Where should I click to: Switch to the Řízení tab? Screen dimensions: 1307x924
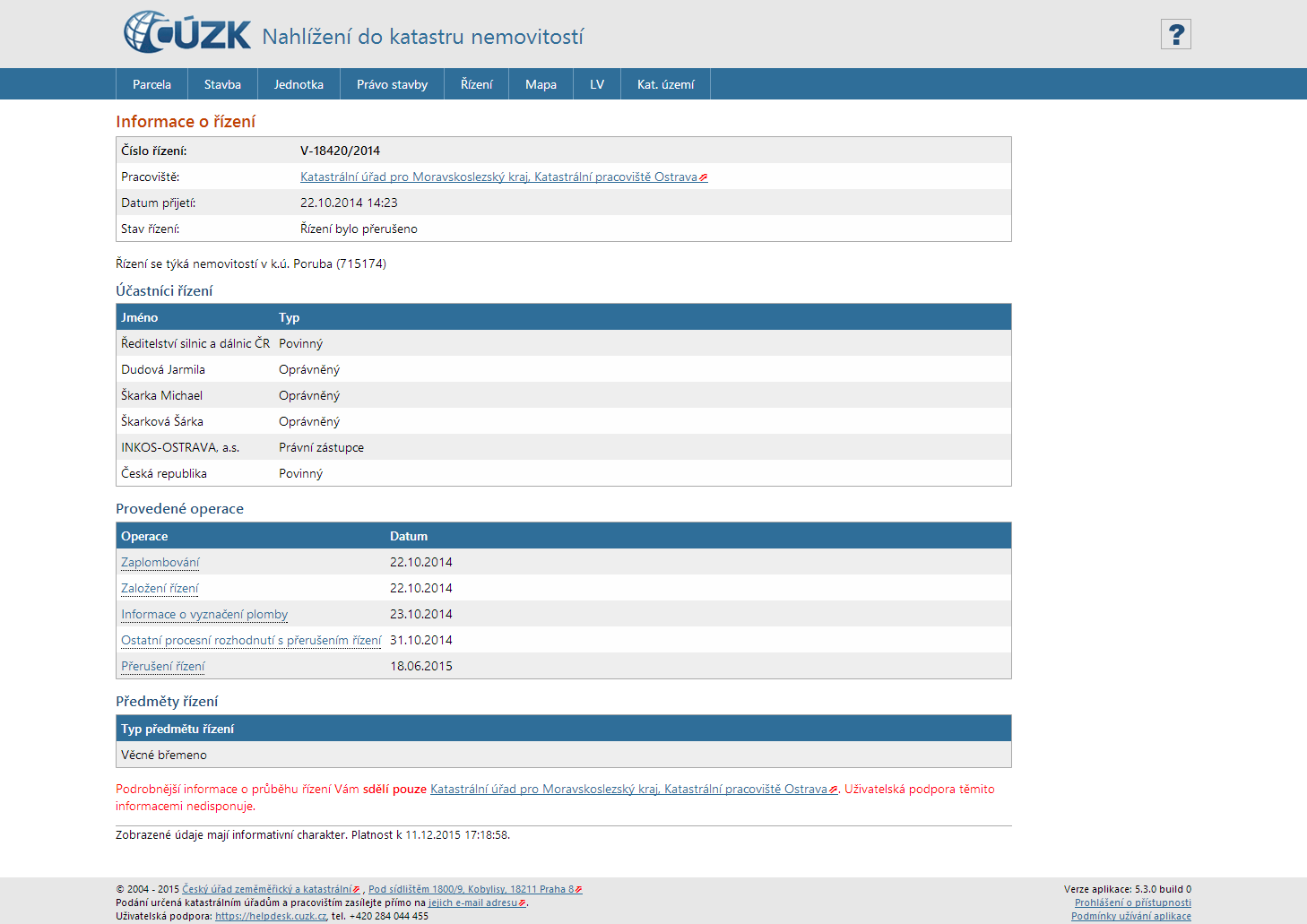click(x=476, y=84)
